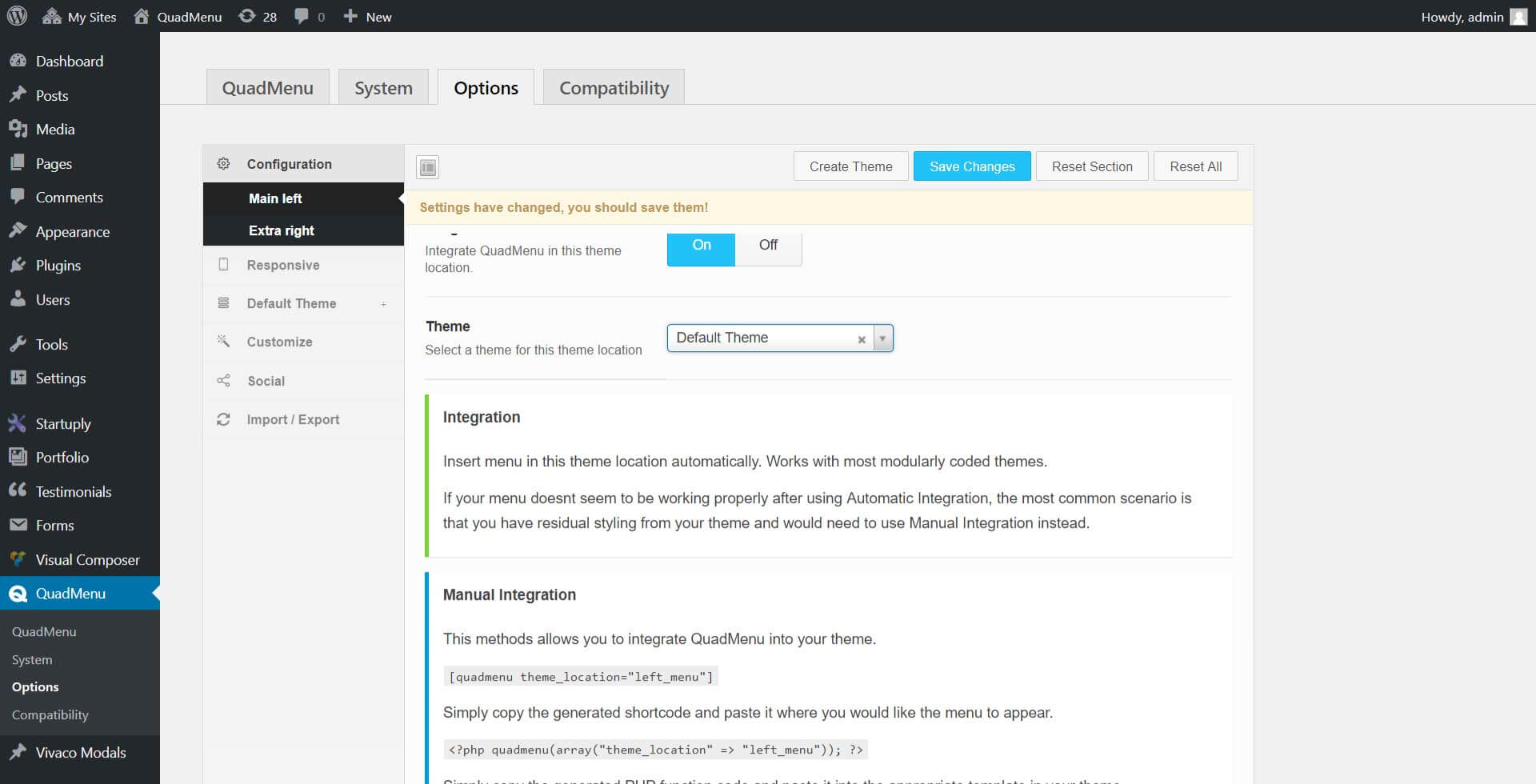
Task: Open the Users section
Action: click(x=80, y=299)
